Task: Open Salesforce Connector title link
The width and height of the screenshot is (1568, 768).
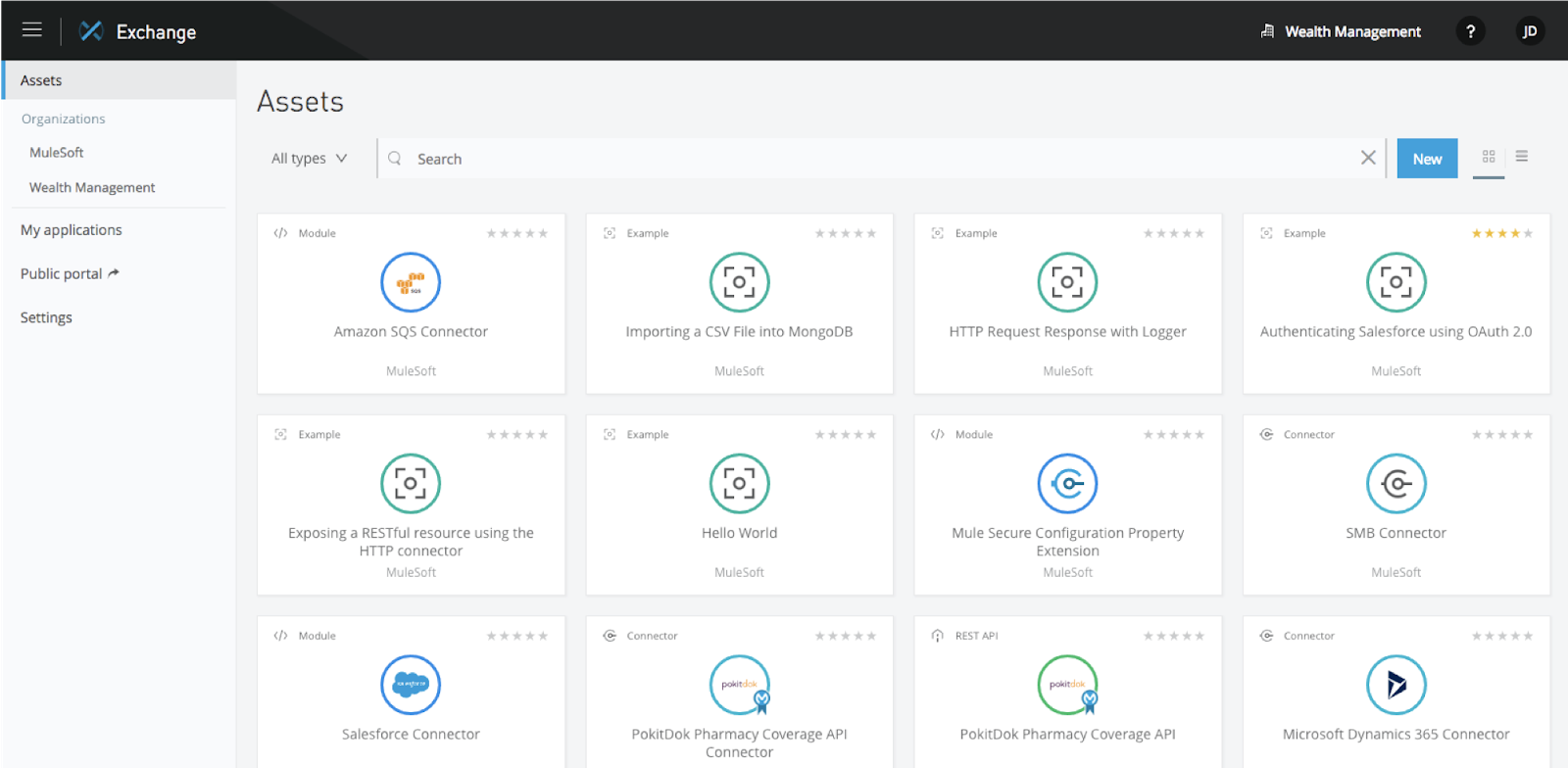Action: tap(411, 734)
